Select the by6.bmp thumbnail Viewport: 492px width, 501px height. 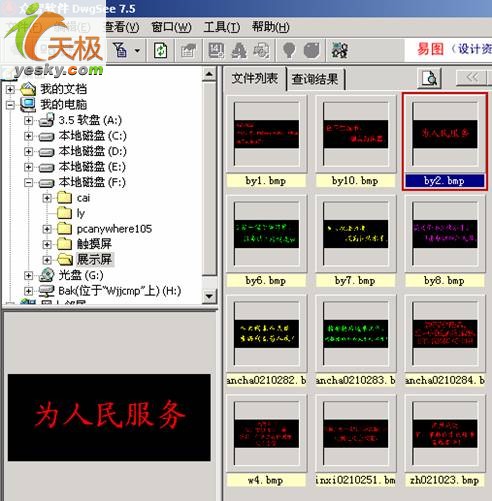(x=266, y=240)
